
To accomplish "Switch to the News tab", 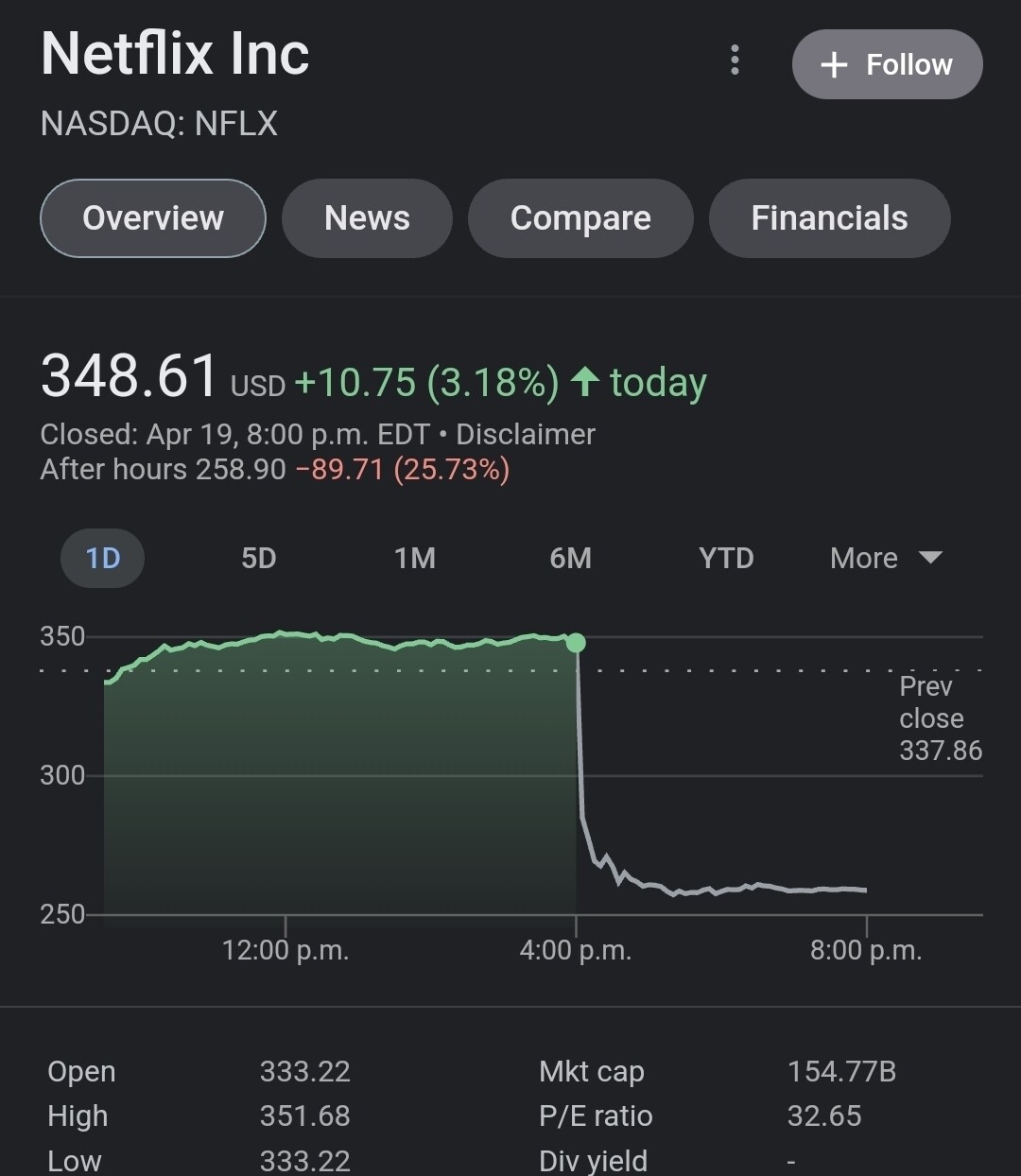I will [x=367, y=218].
